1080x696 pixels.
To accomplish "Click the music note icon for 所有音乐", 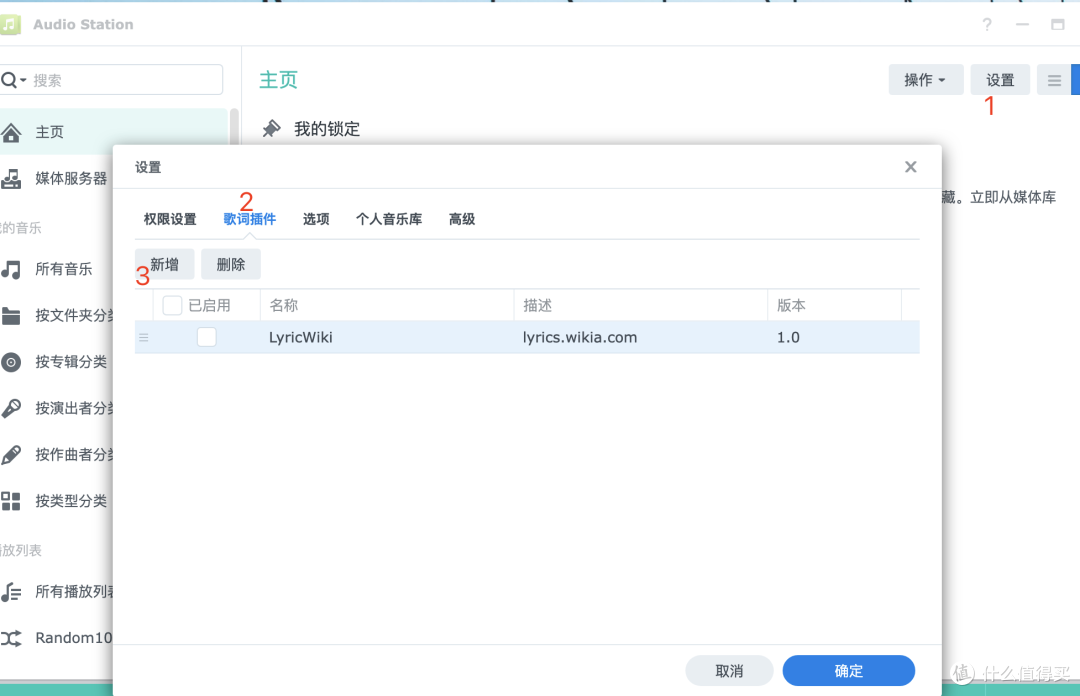I will coord(10,269).
